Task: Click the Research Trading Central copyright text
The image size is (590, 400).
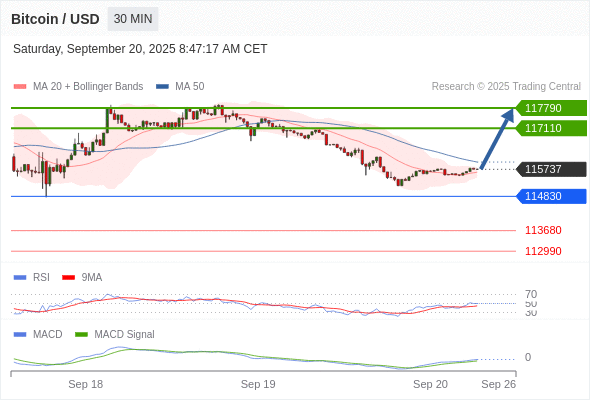Action: point(506,87)
